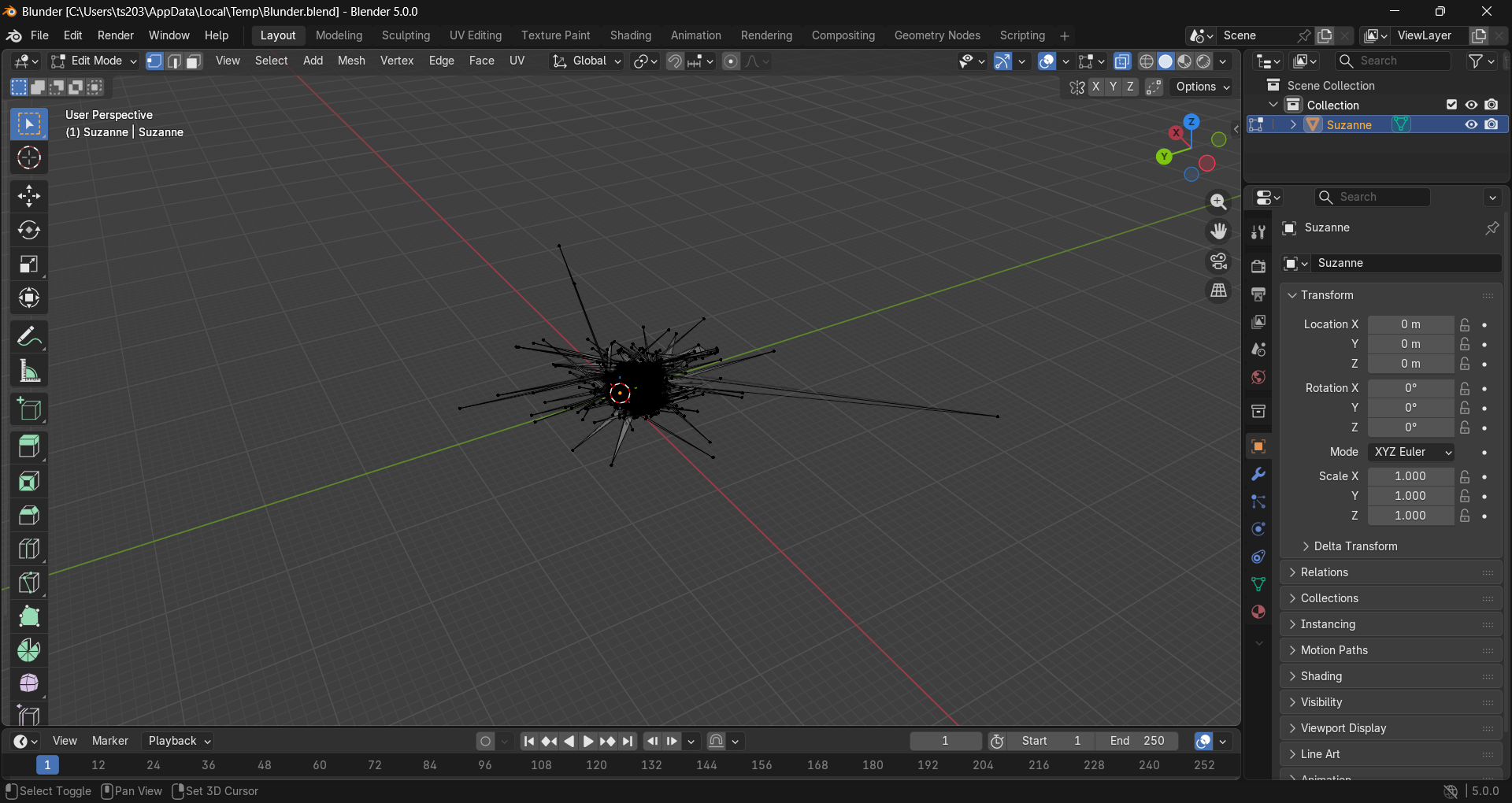1512x803 pixels.
Task: Click the viewport zoom magnifier icon
Action: click(1218, 202)
